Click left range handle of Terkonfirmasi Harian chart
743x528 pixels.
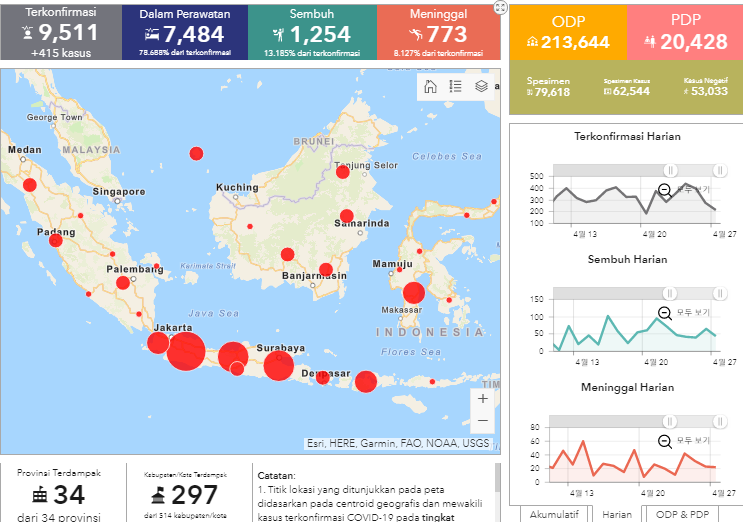point(671,170)
